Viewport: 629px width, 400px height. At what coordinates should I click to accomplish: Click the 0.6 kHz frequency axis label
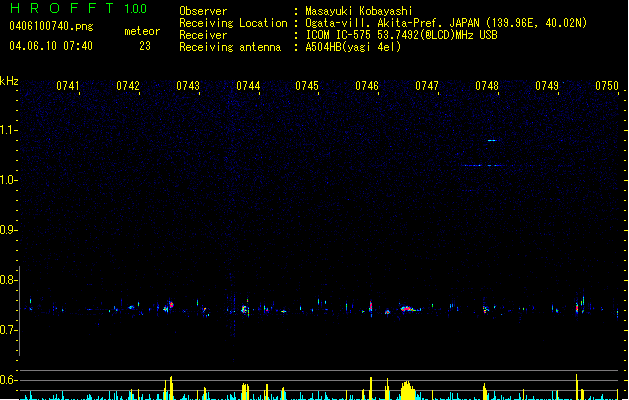[x=8, y=380]
